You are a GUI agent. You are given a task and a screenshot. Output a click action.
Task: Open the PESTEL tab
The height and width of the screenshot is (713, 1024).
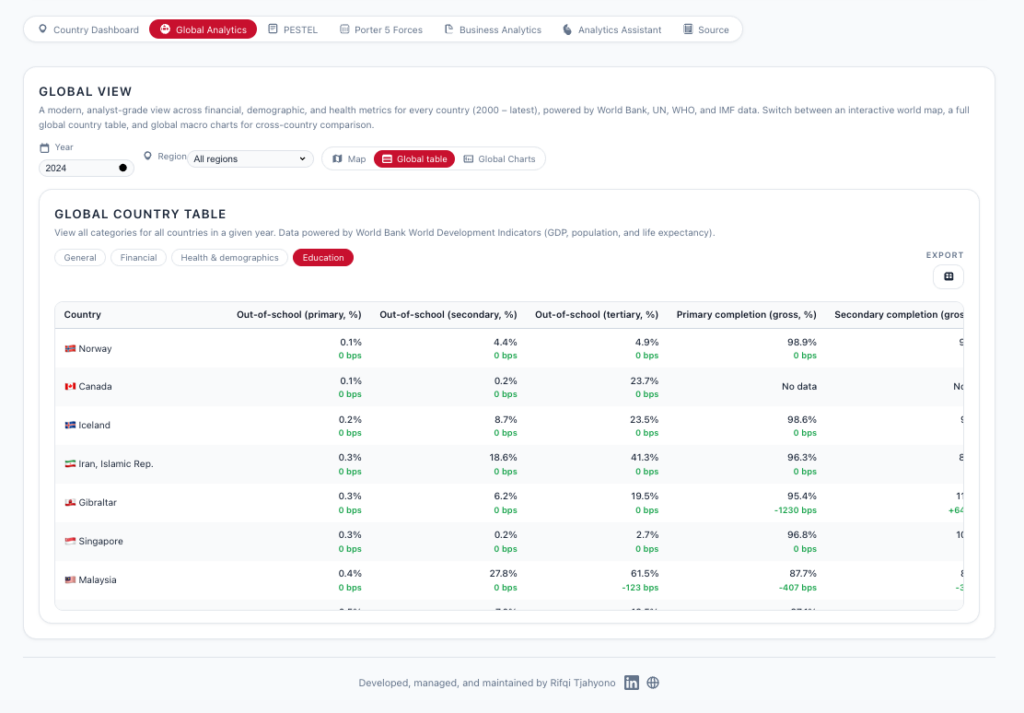(293, 30)
